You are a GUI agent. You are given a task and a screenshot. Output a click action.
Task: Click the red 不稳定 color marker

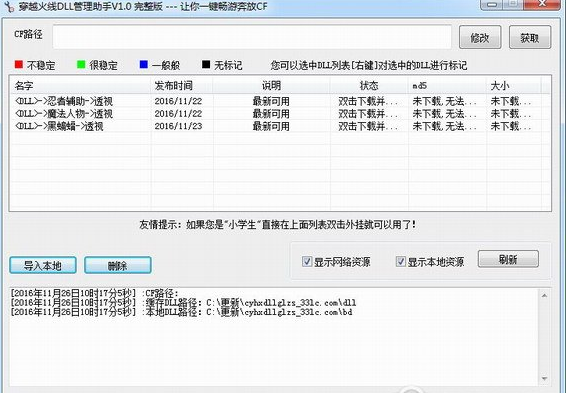click(18, 64)
